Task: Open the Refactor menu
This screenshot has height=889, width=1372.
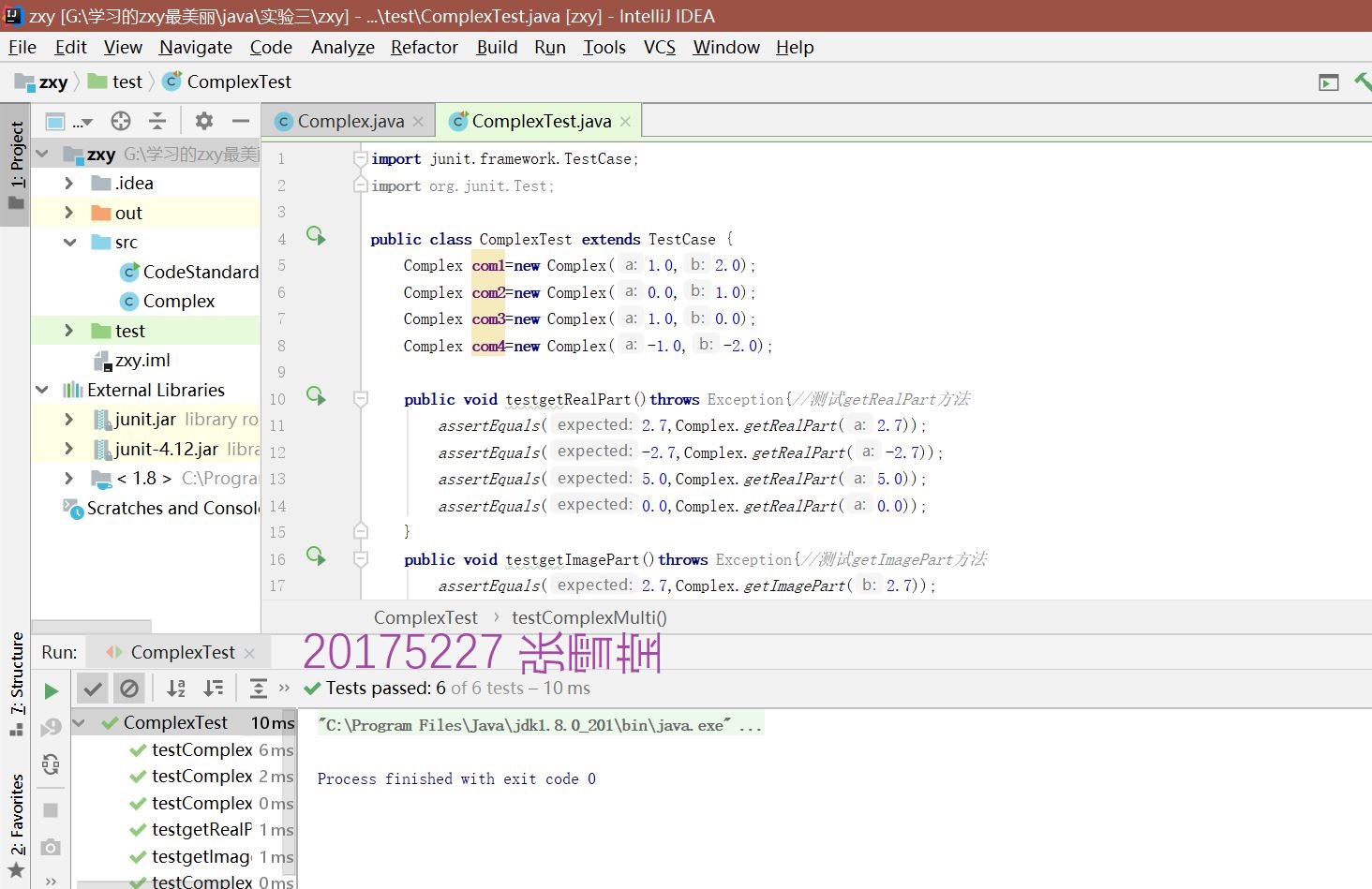Action: (x=425, y=47)
